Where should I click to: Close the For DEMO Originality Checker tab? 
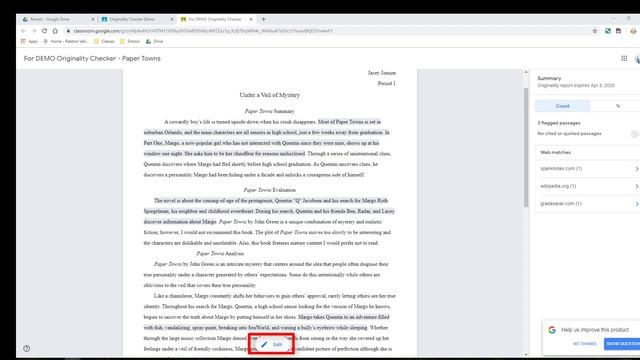coord(251,19)
